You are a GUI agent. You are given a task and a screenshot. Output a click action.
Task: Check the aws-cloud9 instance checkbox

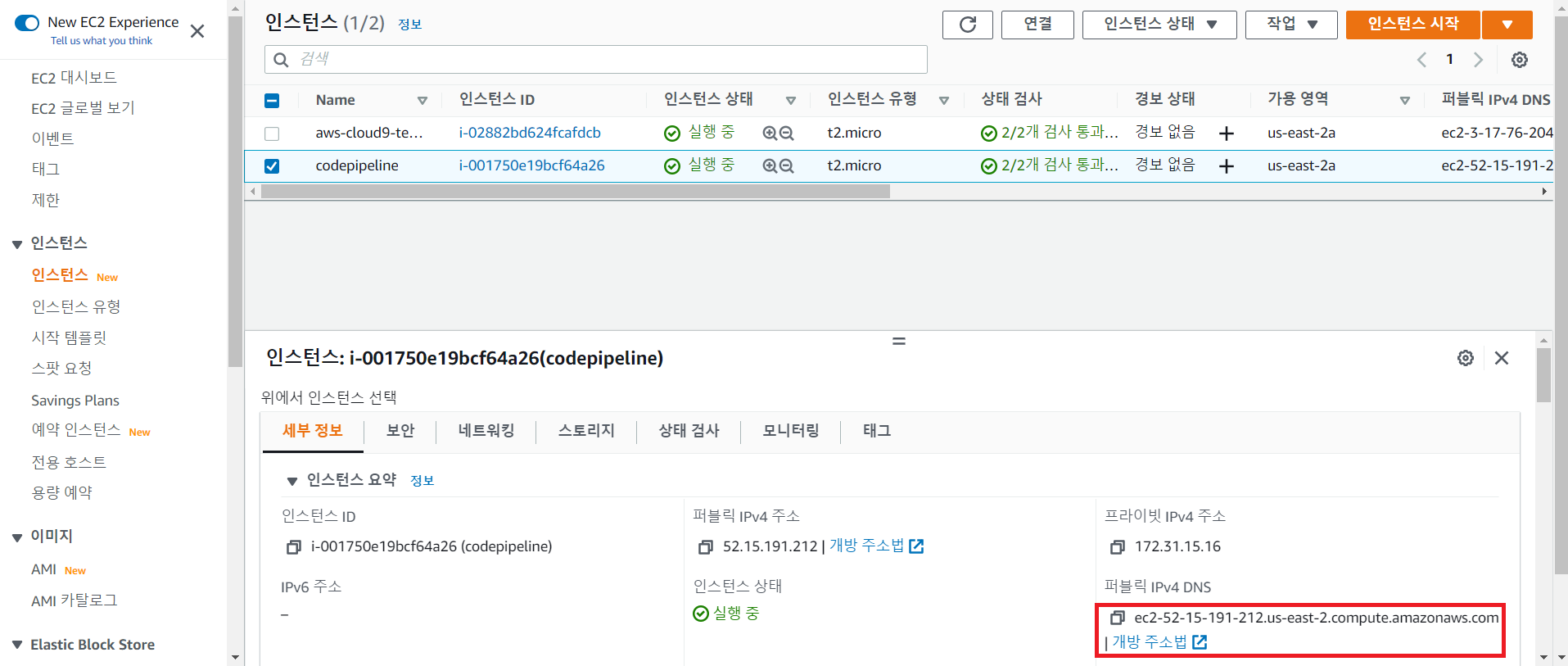[x=272, y=134]
